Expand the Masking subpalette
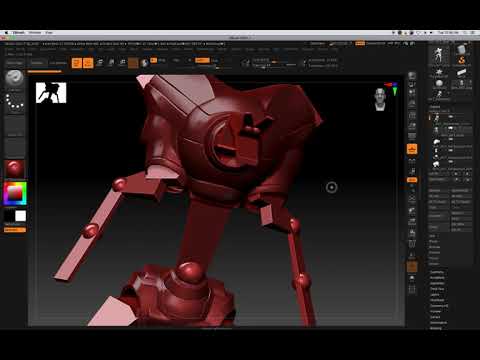This screenshot has width=480, height=360. click(436, 328)
